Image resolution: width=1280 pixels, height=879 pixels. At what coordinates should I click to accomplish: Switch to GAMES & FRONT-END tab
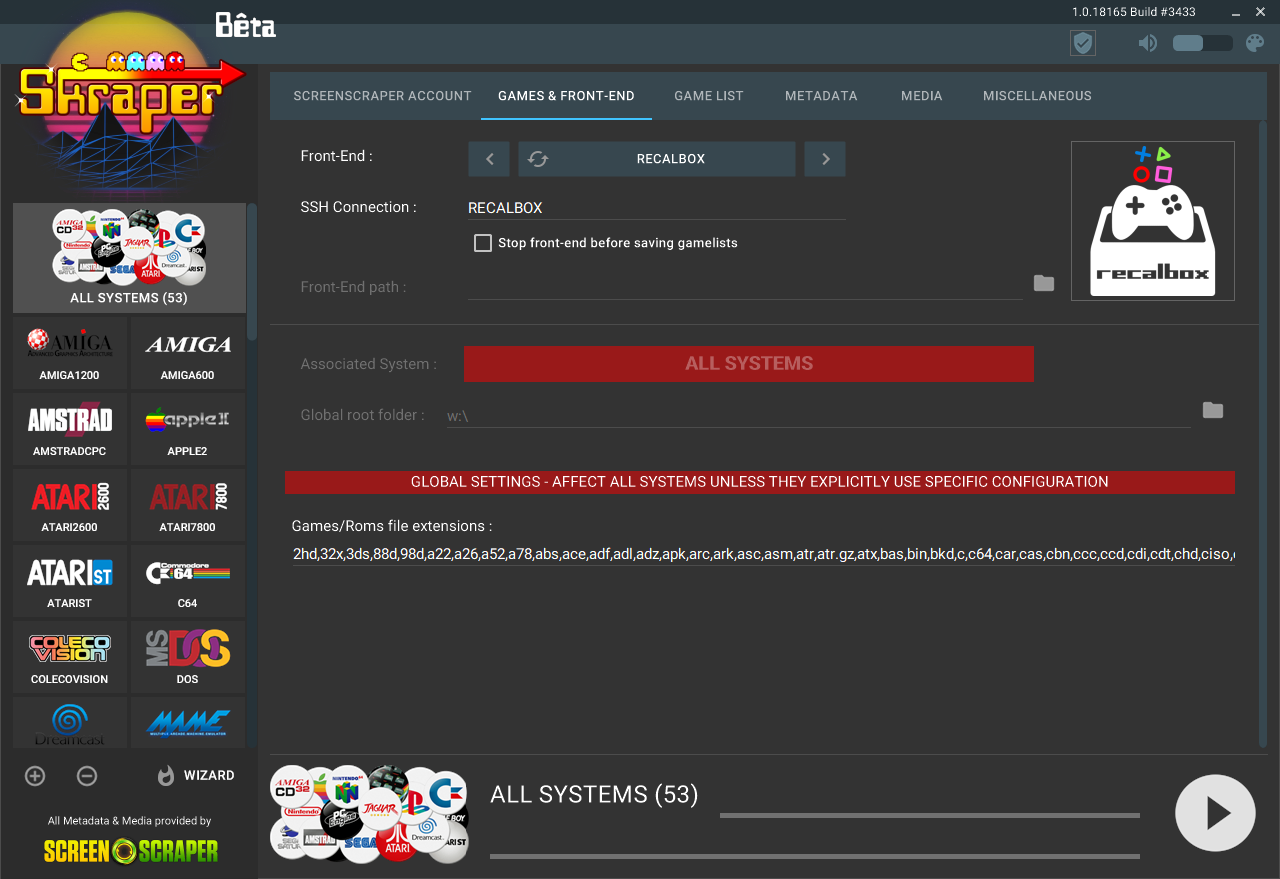[566, 96]
